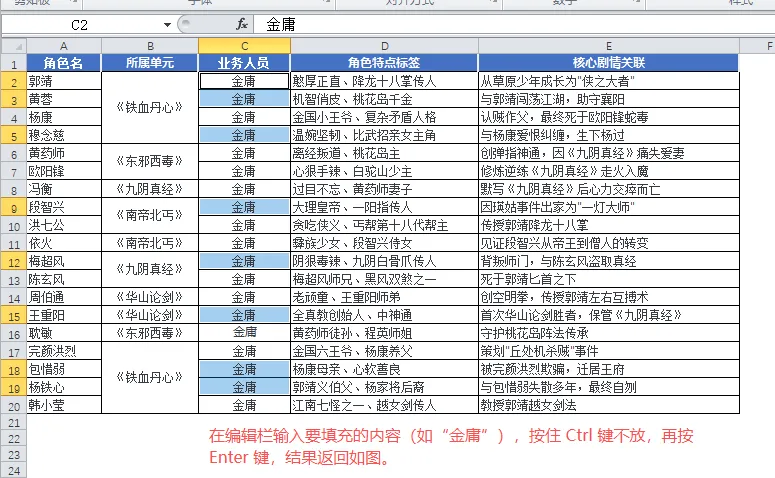The image size is (775, 478).
Task: Click cell 江南七怪之一、越女剑传人
Action: coord(384,405)
